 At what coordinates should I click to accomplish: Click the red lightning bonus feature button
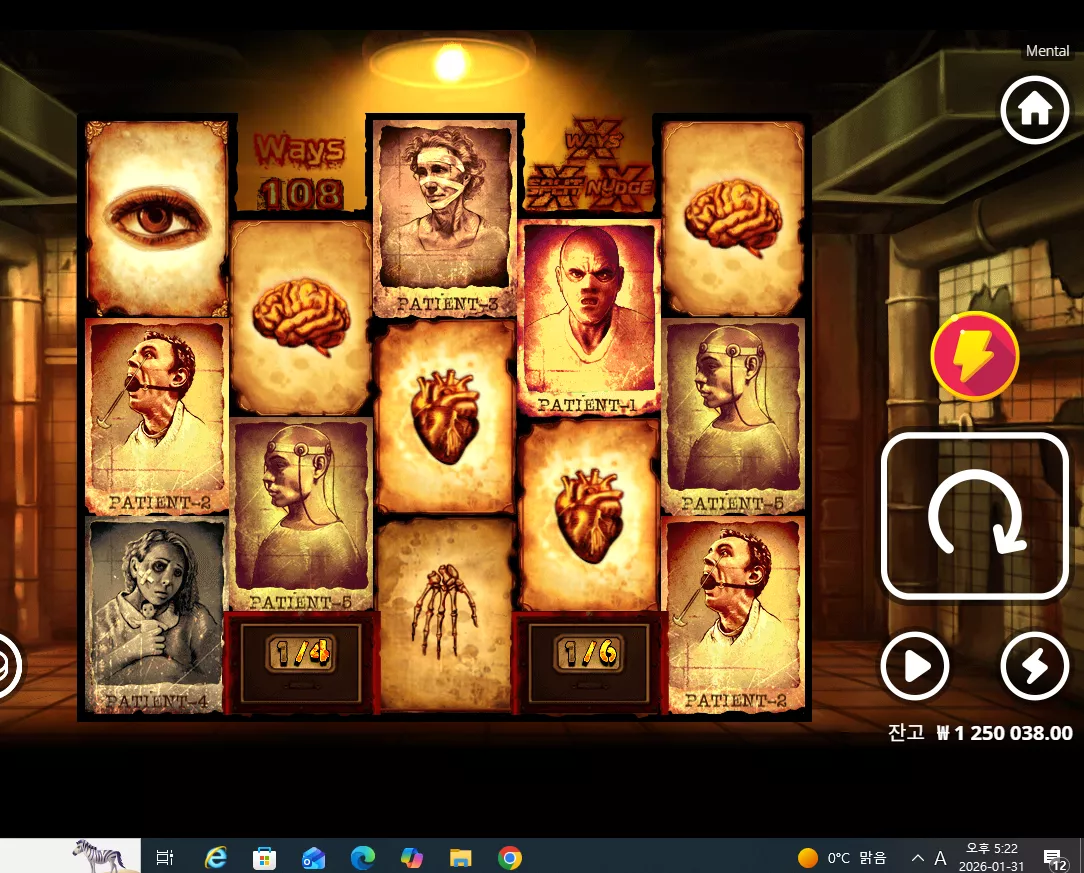point(975,355)
